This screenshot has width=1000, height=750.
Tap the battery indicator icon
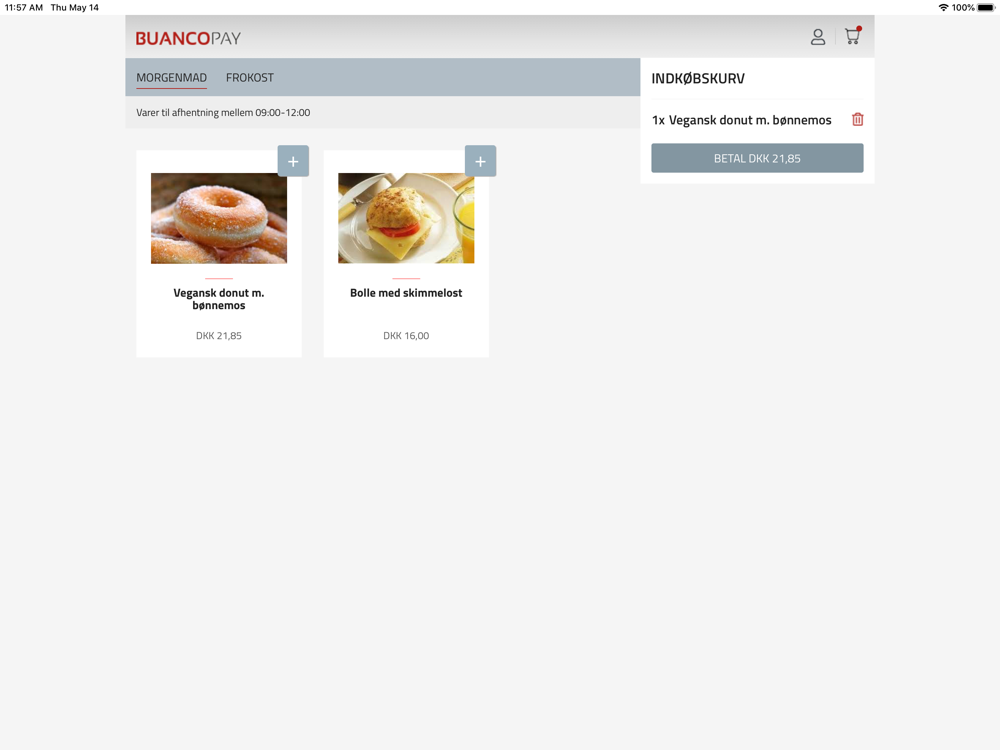(x=985, y=8)
